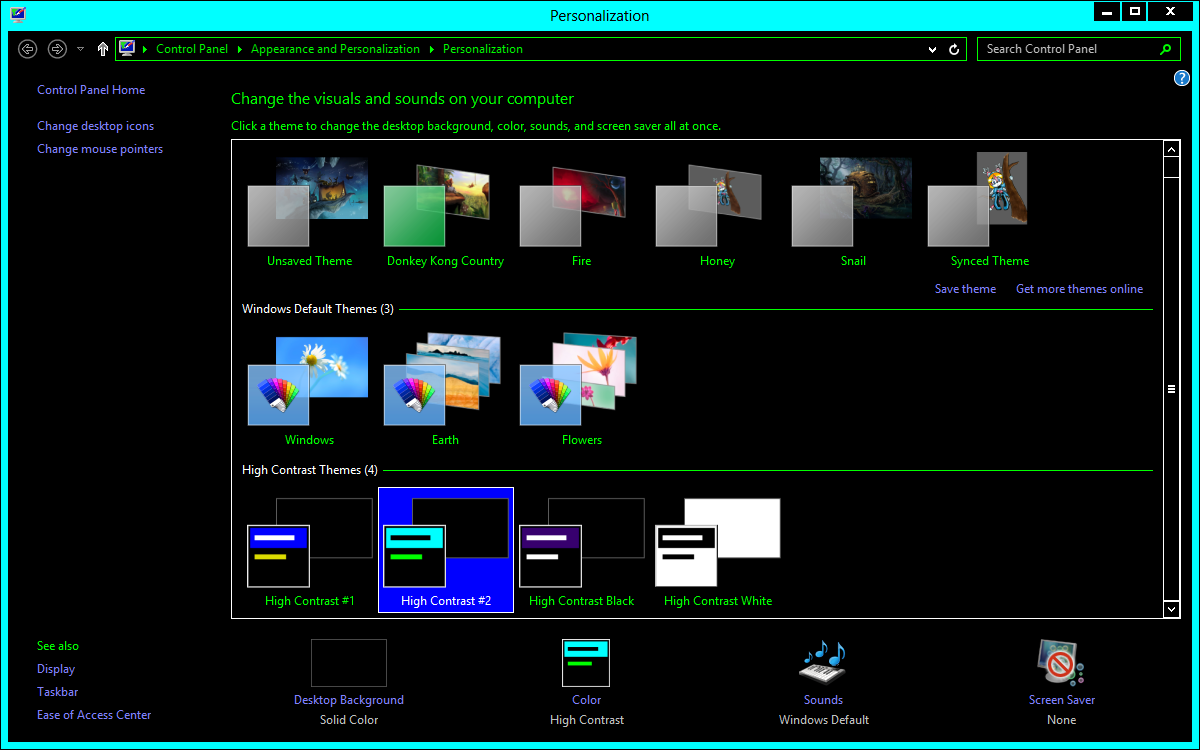This screenshot has width=1200, height=750.
Task: Select Appearance and Personalization breadcrumb
Action: point(335,49)
